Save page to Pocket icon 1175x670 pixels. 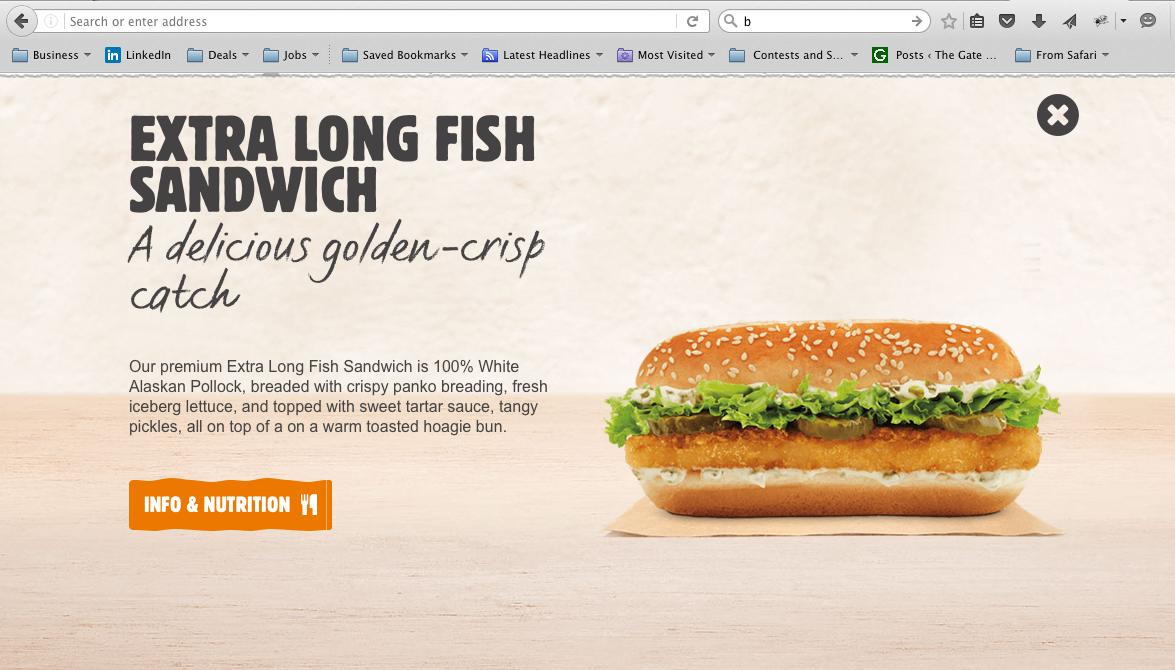1007,21
